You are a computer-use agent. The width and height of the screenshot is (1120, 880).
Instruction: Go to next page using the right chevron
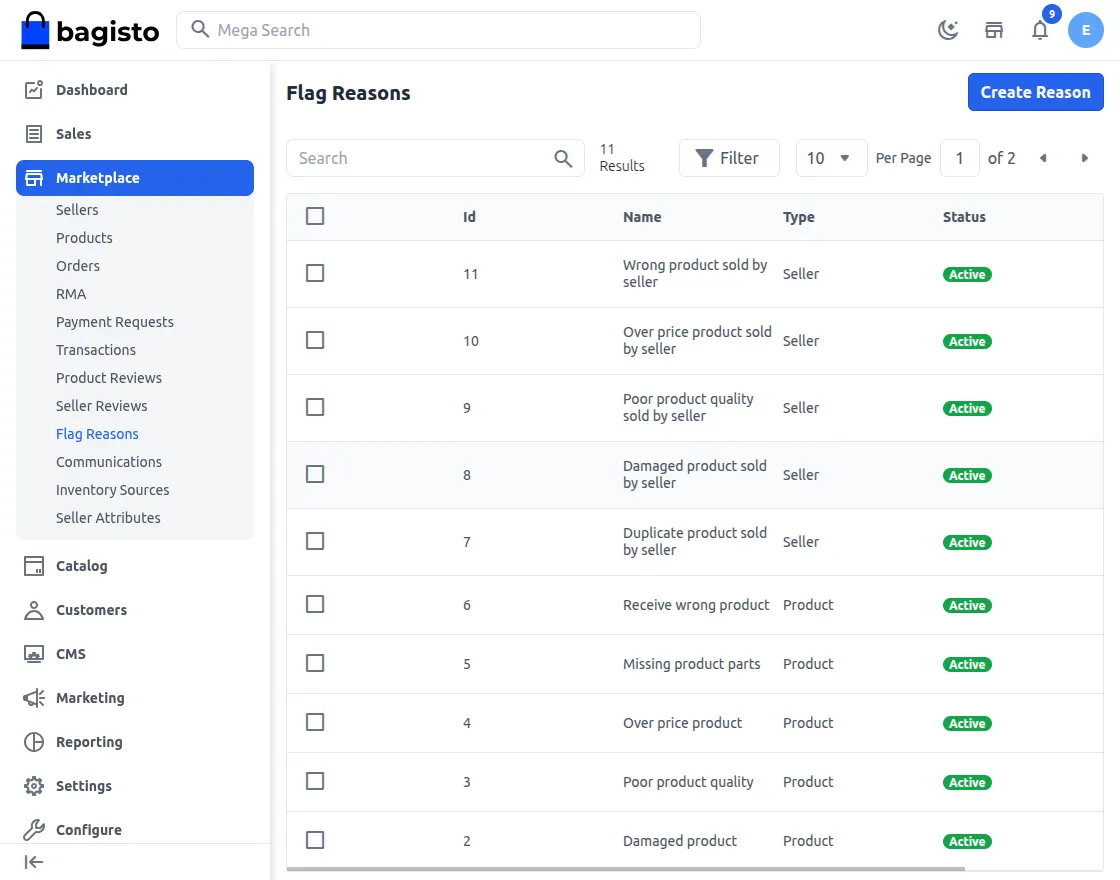tap(1085, 158)
